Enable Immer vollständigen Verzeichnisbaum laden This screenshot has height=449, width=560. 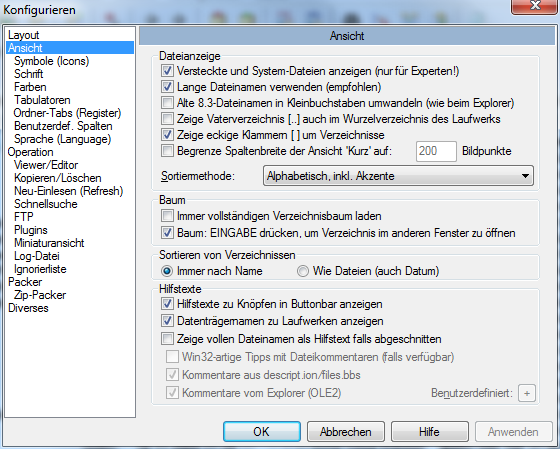coord(167,216)
